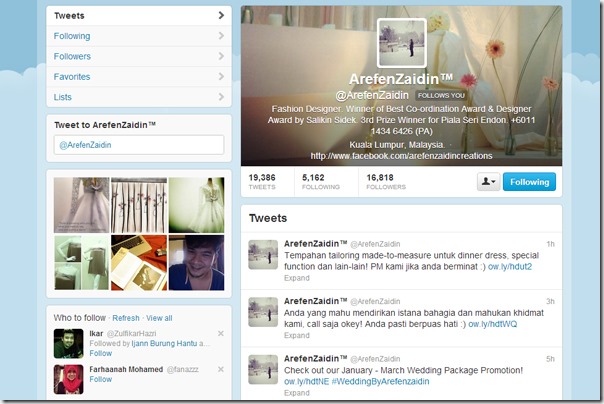Open the smiling man selfie thumbnail
The image size is (604, 404).
(196, 262)
